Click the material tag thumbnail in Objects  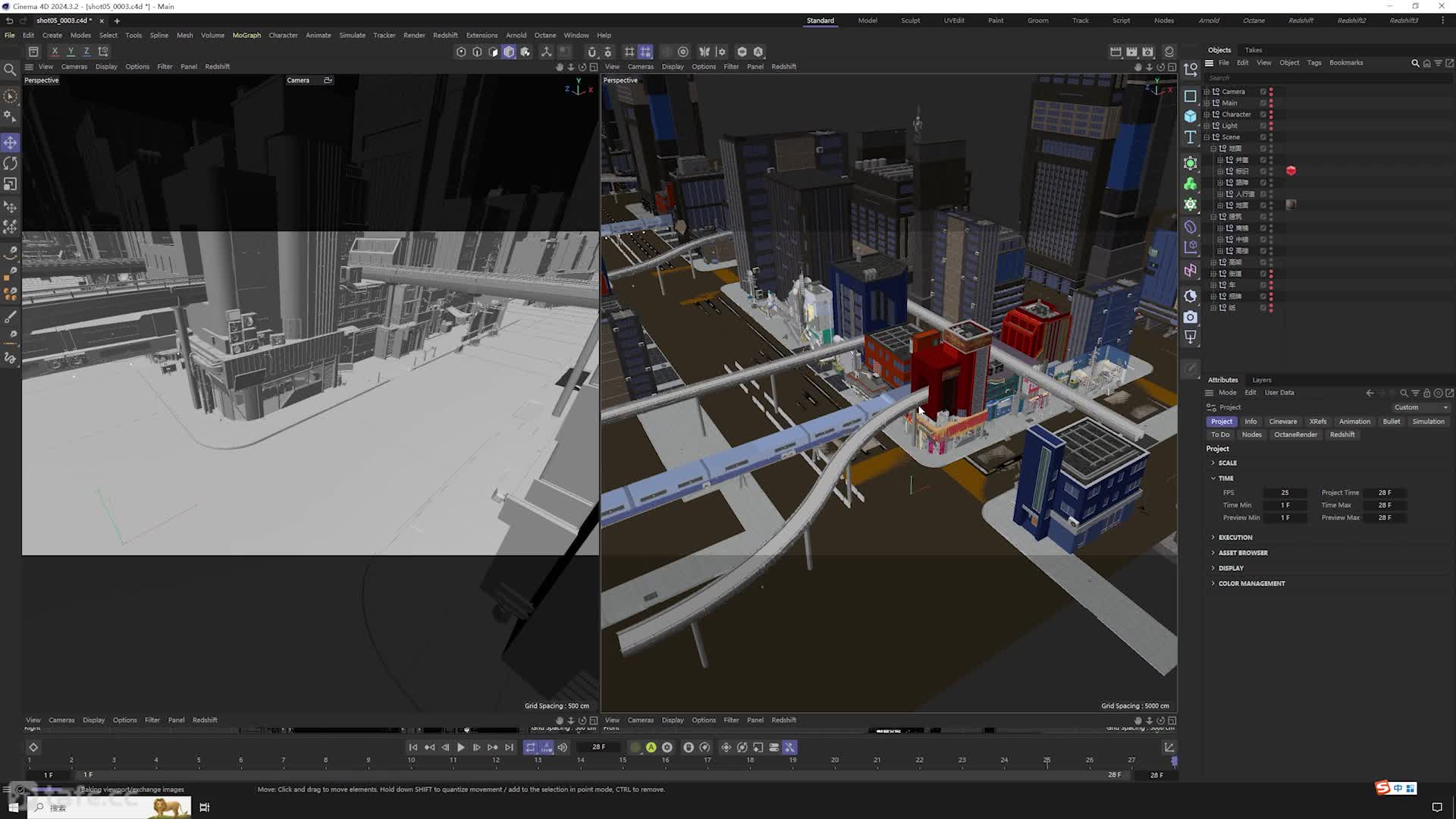pos(1291,205)
